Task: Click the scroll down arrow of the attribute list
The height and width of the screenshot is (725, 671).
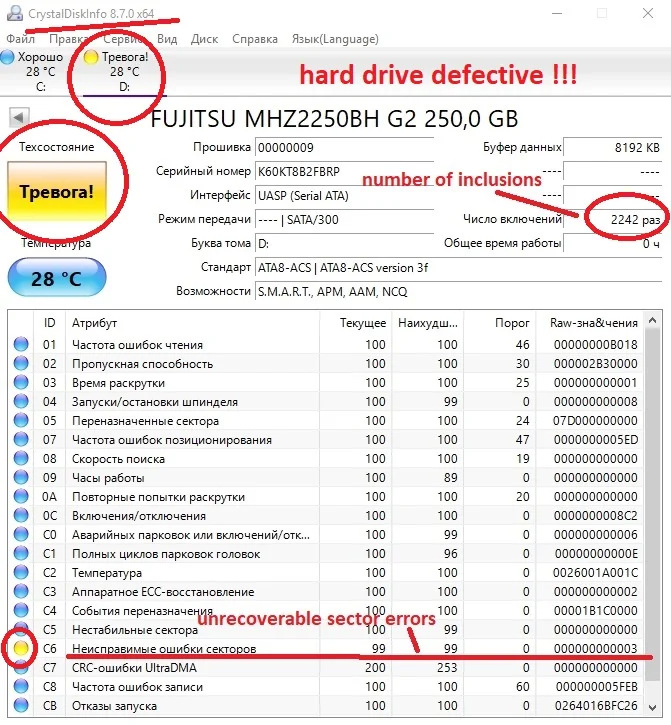Action: pyautogui.click(x=653, y=707)
